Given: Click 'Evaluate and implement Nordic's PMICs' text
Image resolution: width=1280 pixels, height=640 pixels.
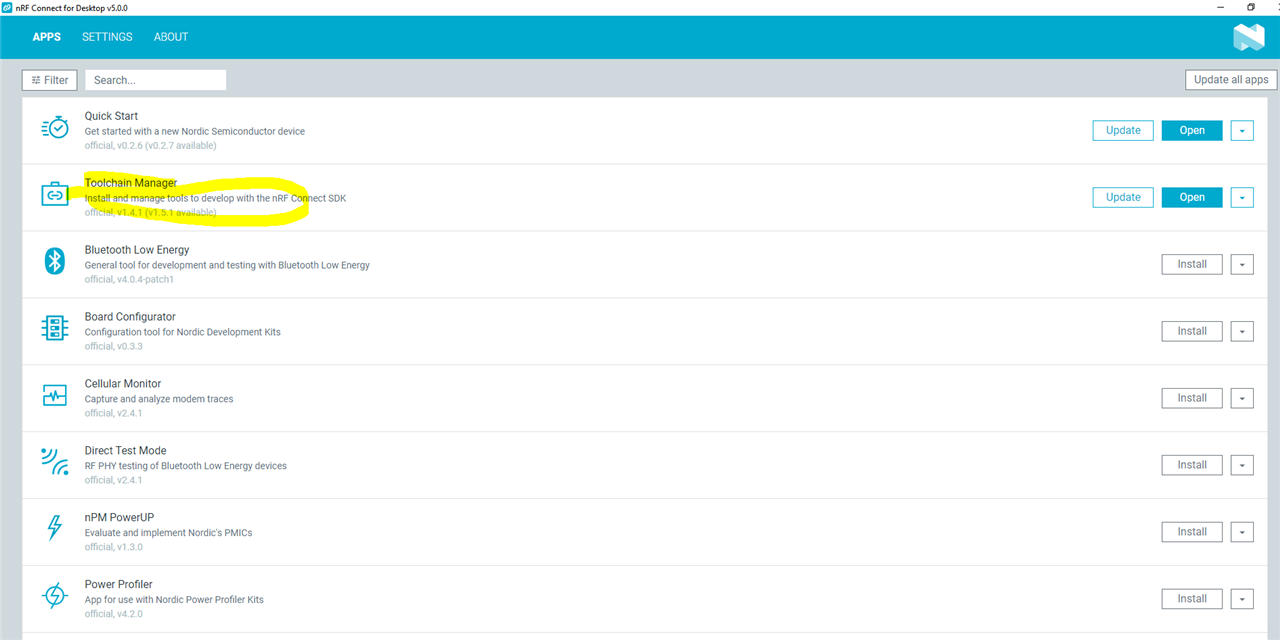Looking at the screenshot, I should click(x=168, y=533).
